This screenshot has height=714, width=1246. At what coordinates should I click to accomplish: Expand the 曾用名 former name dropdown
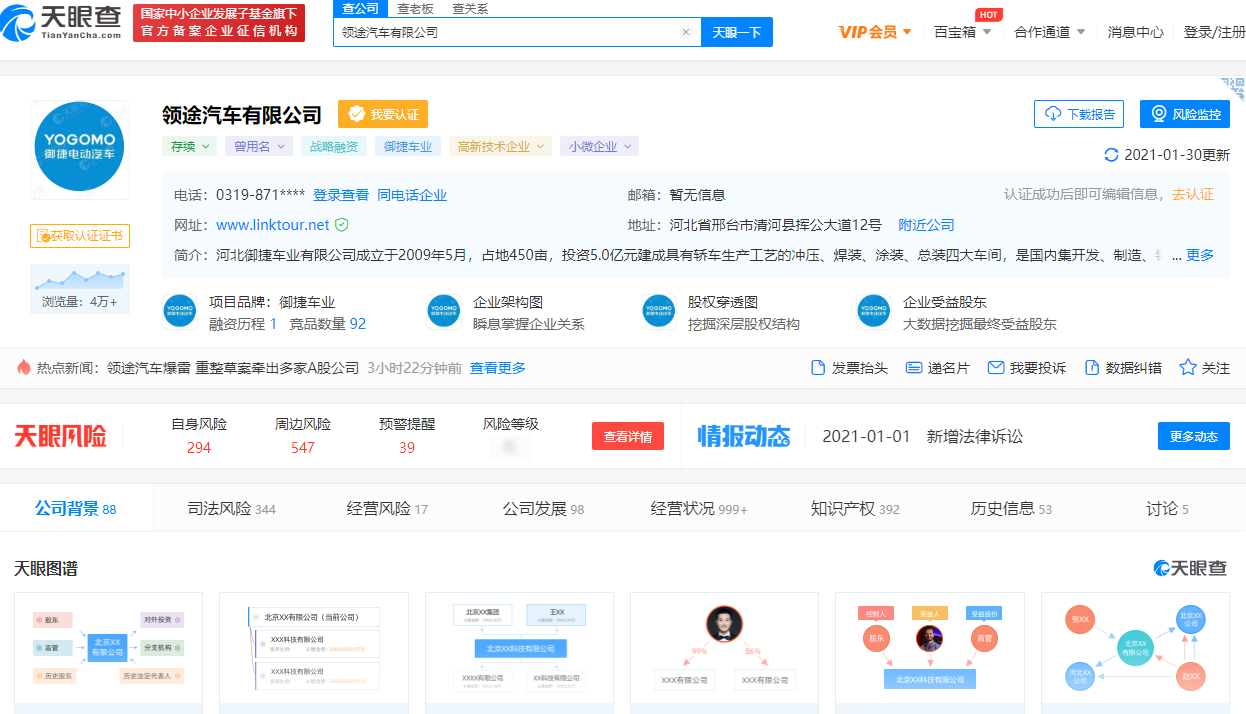tap(258, 146)
